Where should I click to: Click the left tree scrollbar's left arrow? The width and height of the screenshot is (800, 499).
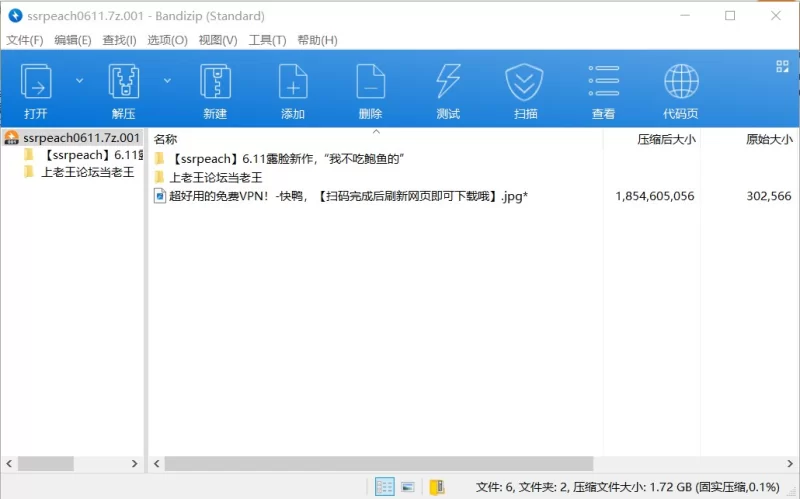(x=9, y=463)
